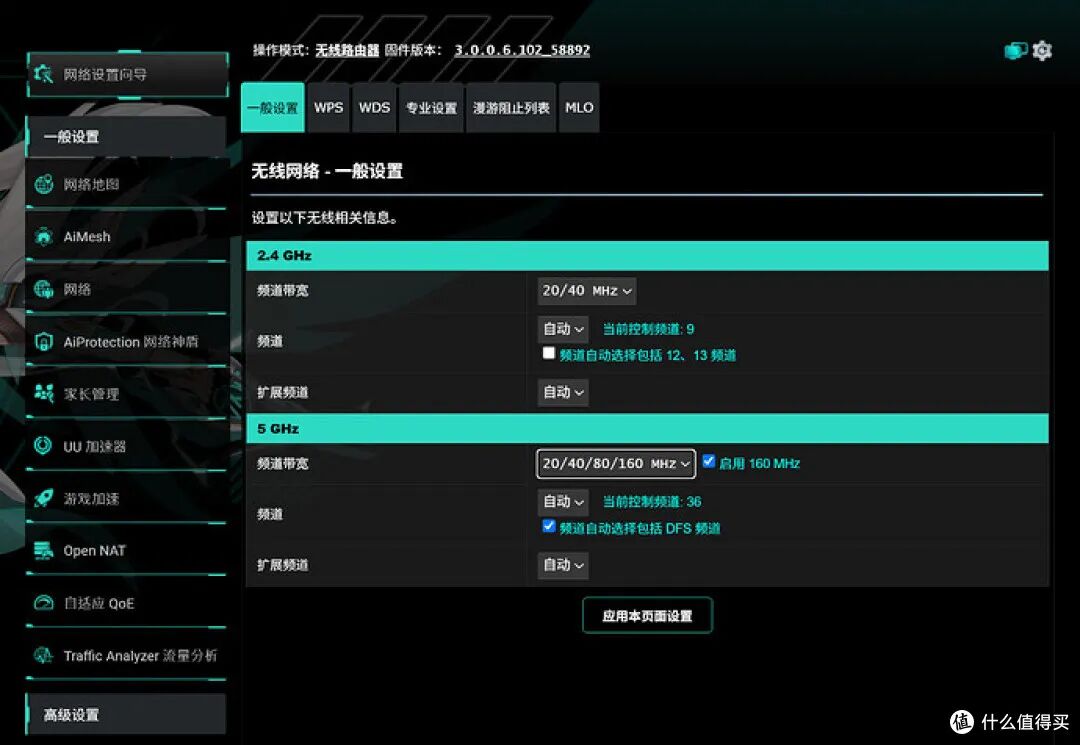Viewport: 1080px width, 745px height.
Task: Open 网络设置向导 in sidebar
Action: point(128,74)
